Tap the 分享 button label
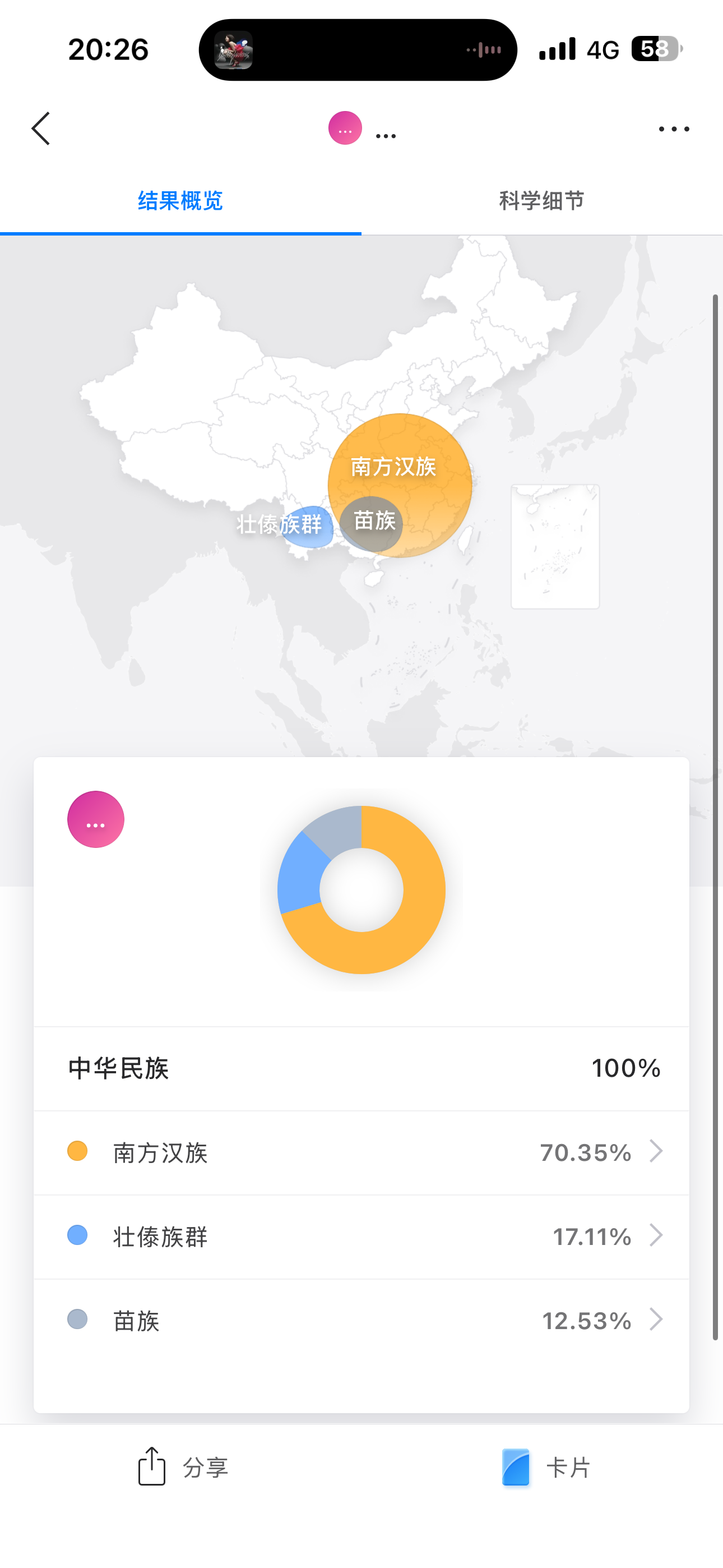 click(206, 1468)
